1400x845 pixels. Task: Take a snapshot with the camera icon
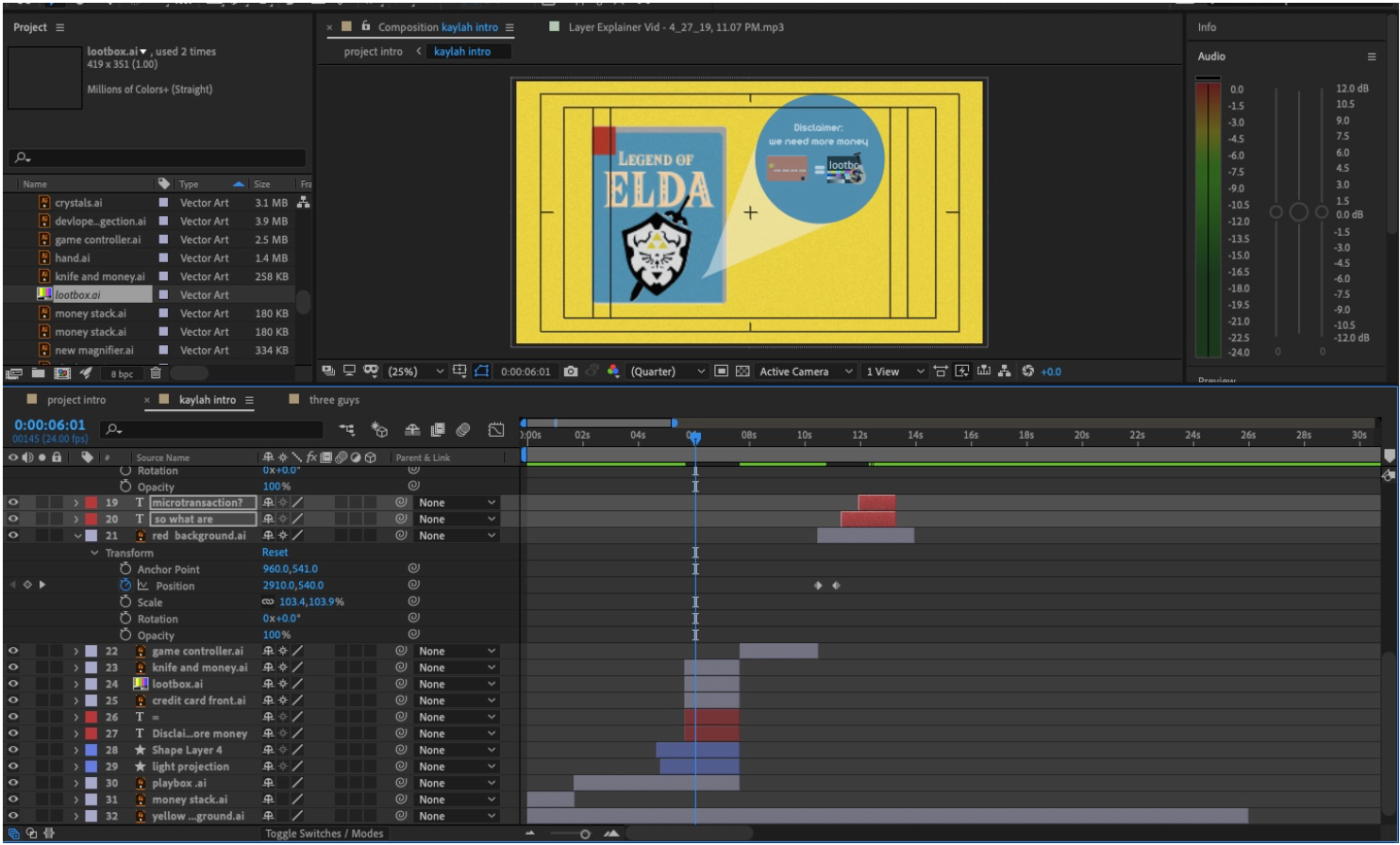click(x=571, y=372)
